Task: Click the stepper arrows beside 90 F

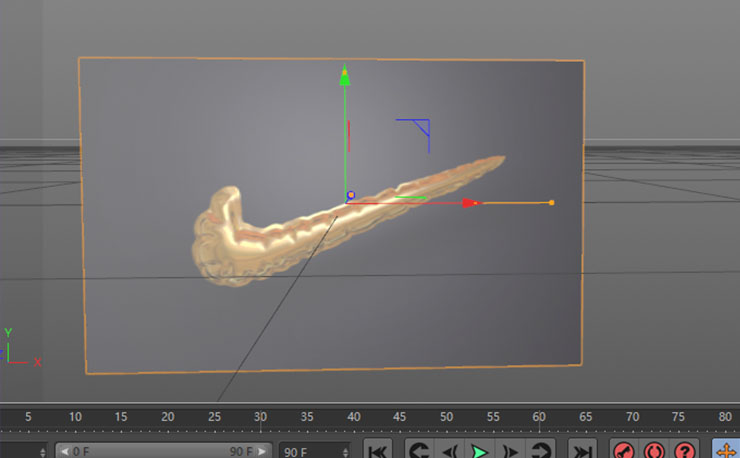Action: point(345,452)
